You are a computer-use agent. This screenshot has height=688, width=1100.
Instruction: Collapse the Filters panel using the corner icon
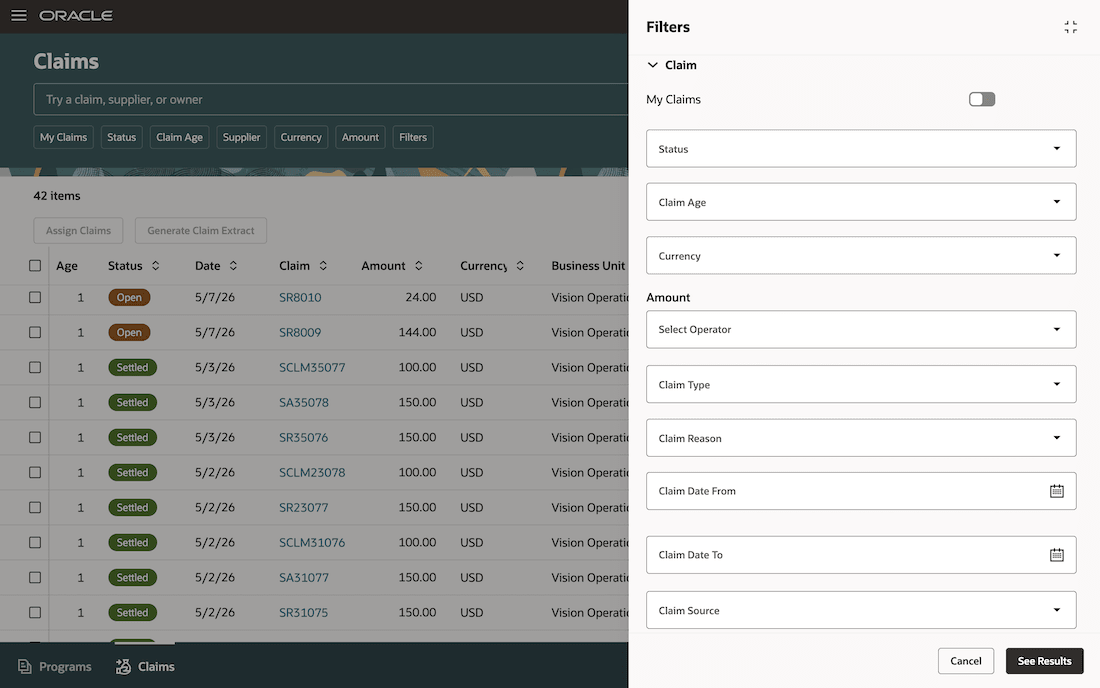pyautogui.click(x=1071, y=27)
